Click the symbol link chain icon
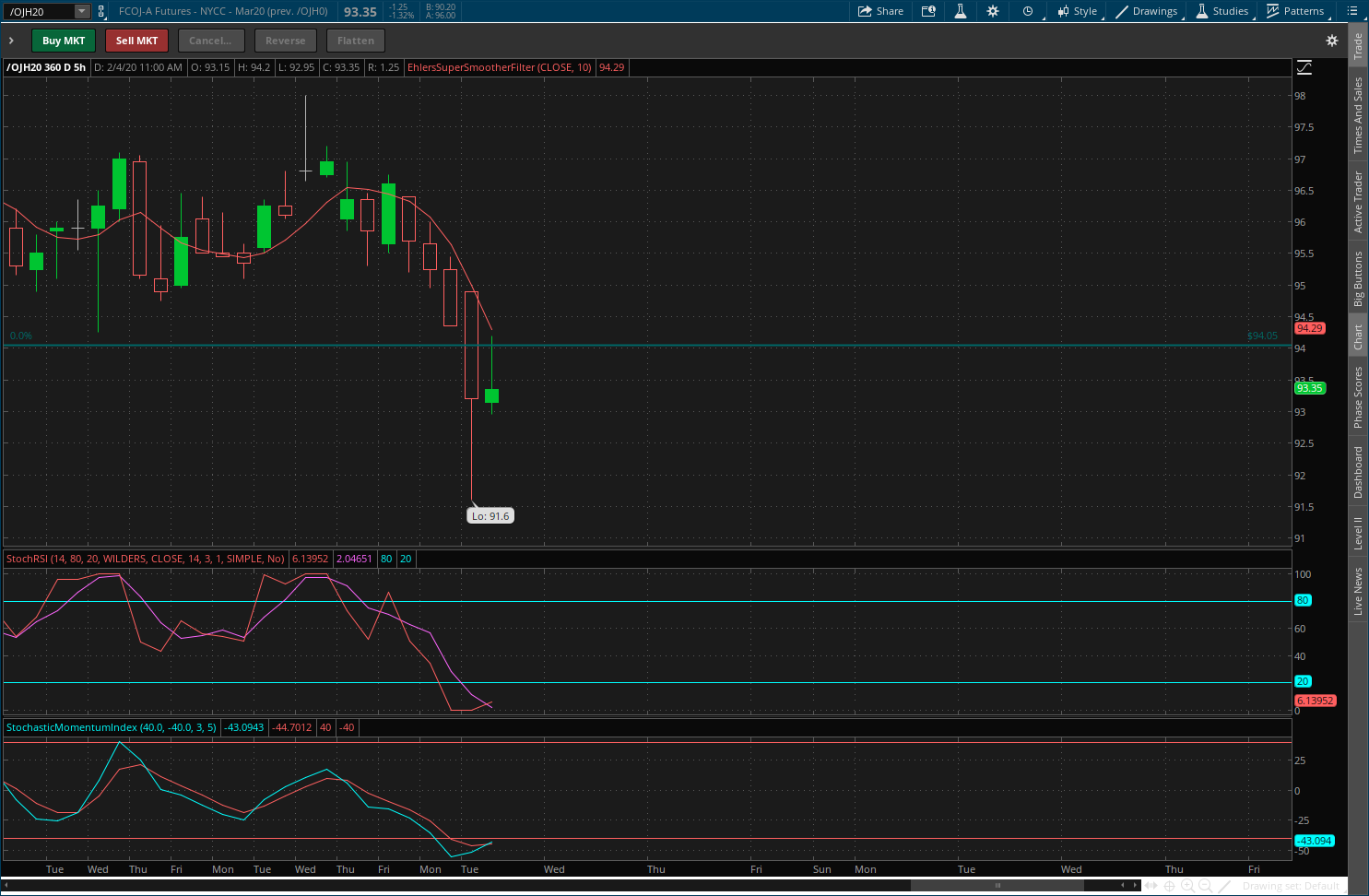Image resolution: width=1369 pixels, height=896 pixels. coord(101,11)
